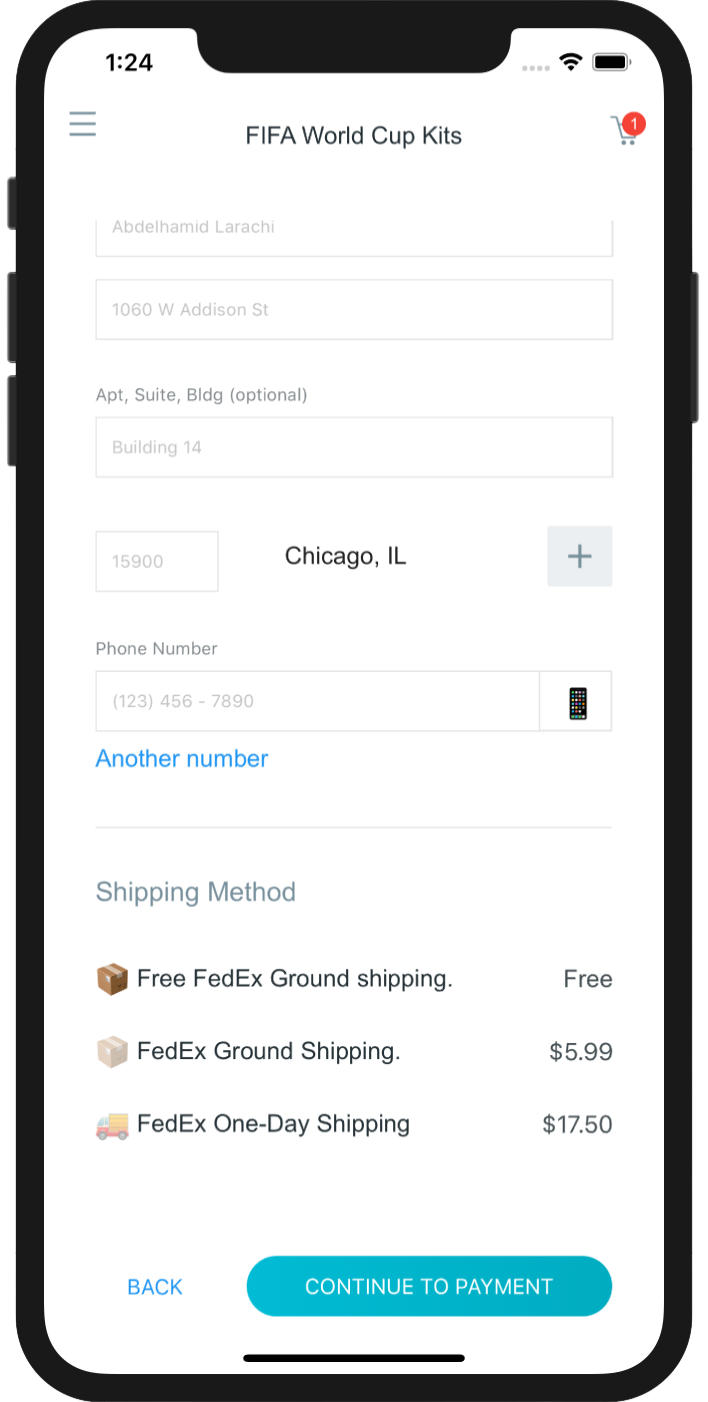The height and width of the screenshot is (1402, 708).
Task: Tap the light box icon for FedEx Ground
Action: (112, 1052)
